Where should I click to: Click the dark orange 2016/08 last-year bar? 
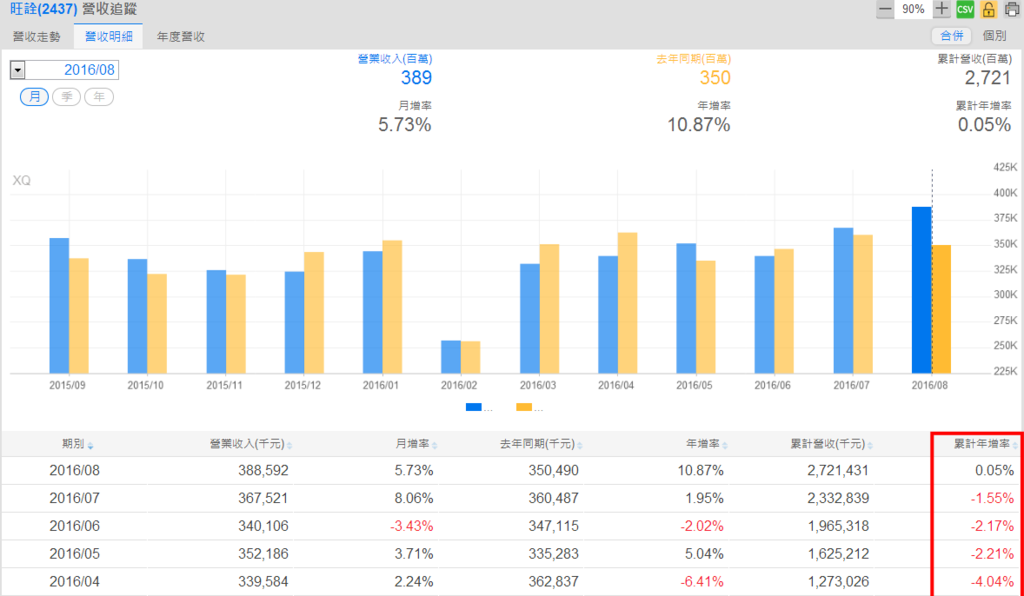[941, 309]
